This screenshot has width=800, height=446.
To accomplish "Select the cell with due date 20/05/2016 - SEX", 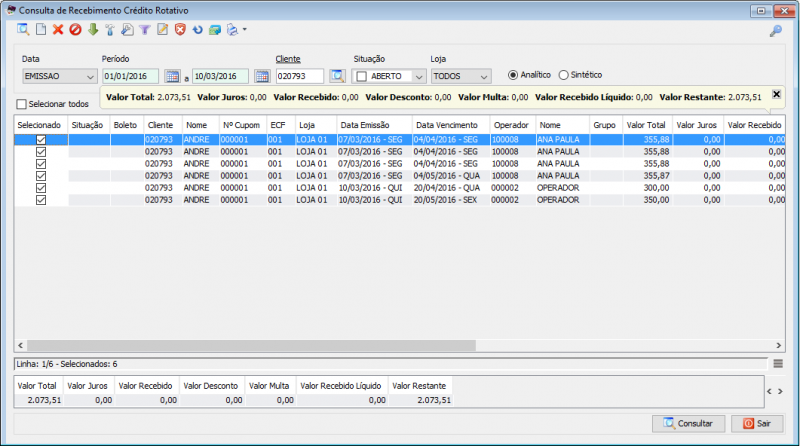I will pos(451,200).
